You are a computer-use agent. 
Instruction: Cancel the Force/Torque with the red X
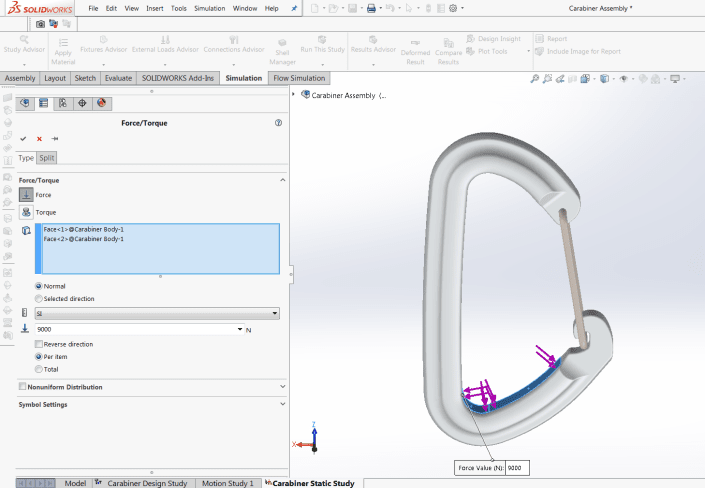pyautogui.click(x=39, y=139)
